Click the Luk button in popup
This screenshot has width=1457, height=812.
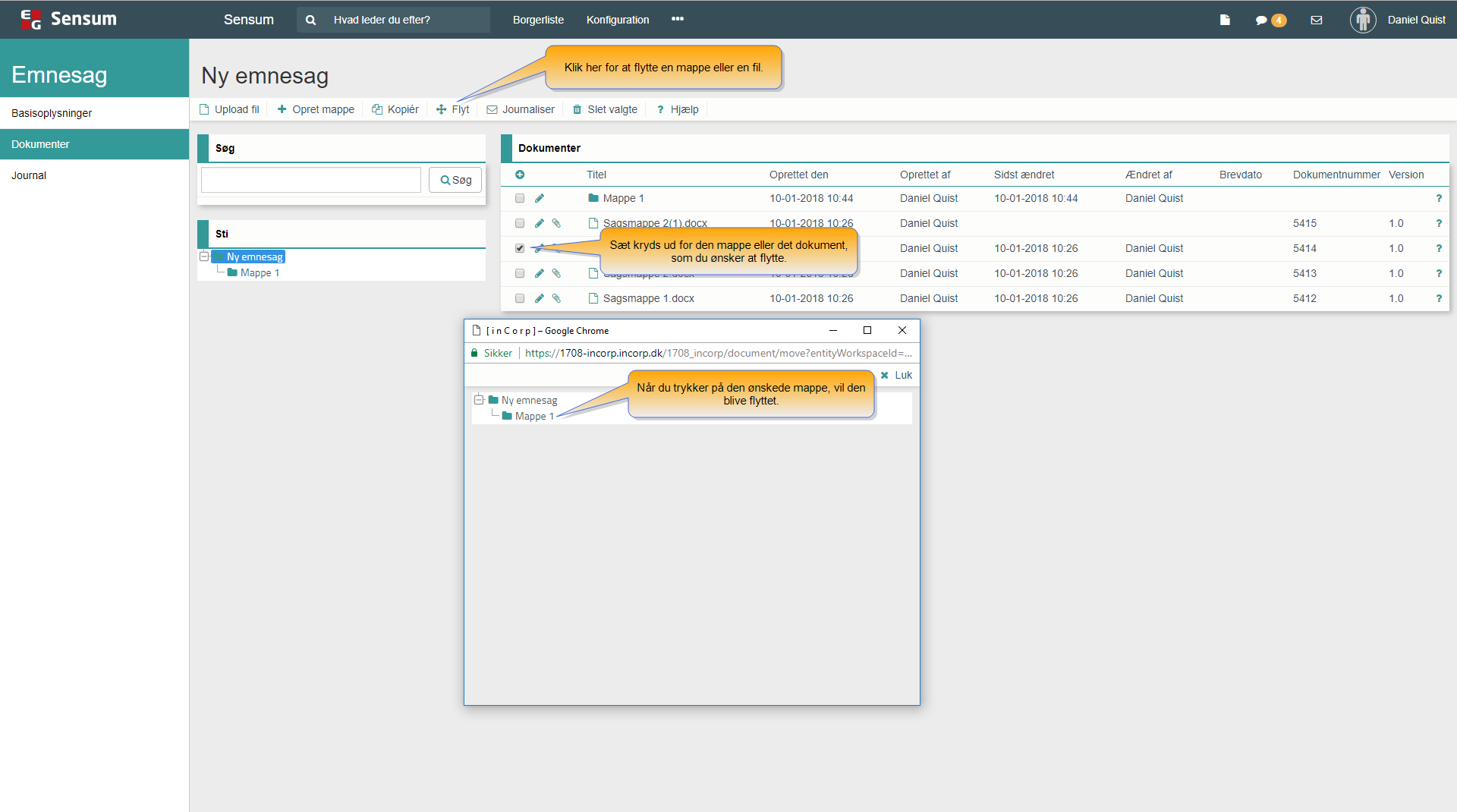896,375
